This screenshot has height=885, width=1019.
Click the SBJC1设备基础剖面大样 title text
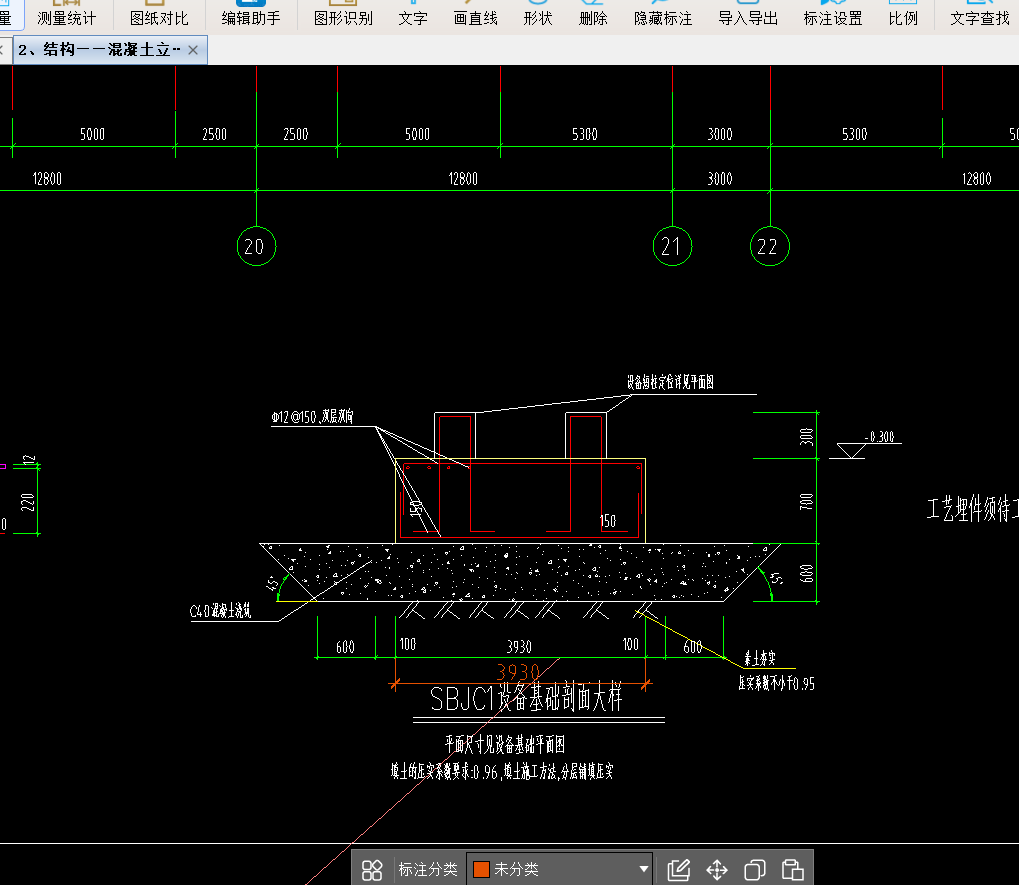point(526,699)
